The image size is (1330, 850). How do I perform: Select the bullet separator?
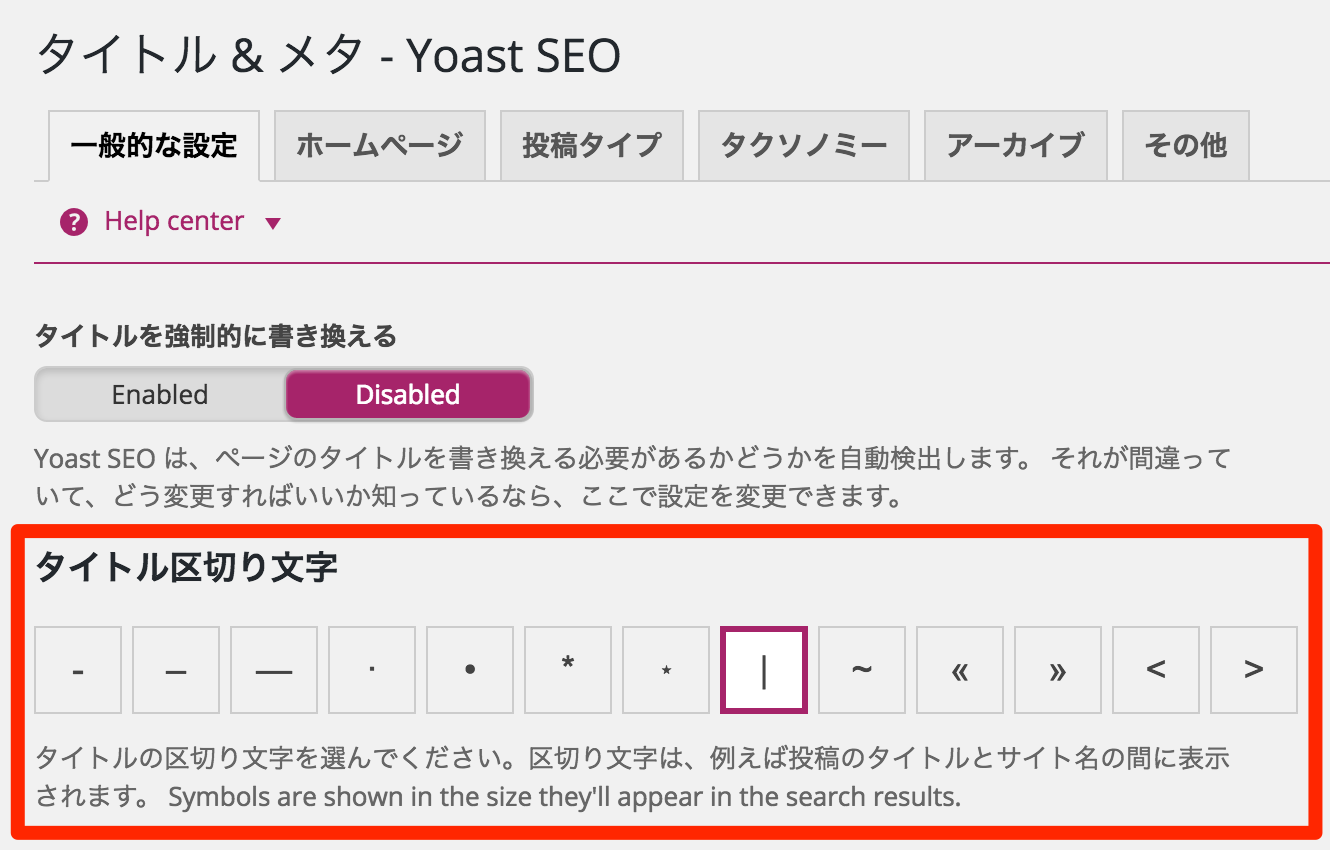pyautogui.click(x=470, y=670)
